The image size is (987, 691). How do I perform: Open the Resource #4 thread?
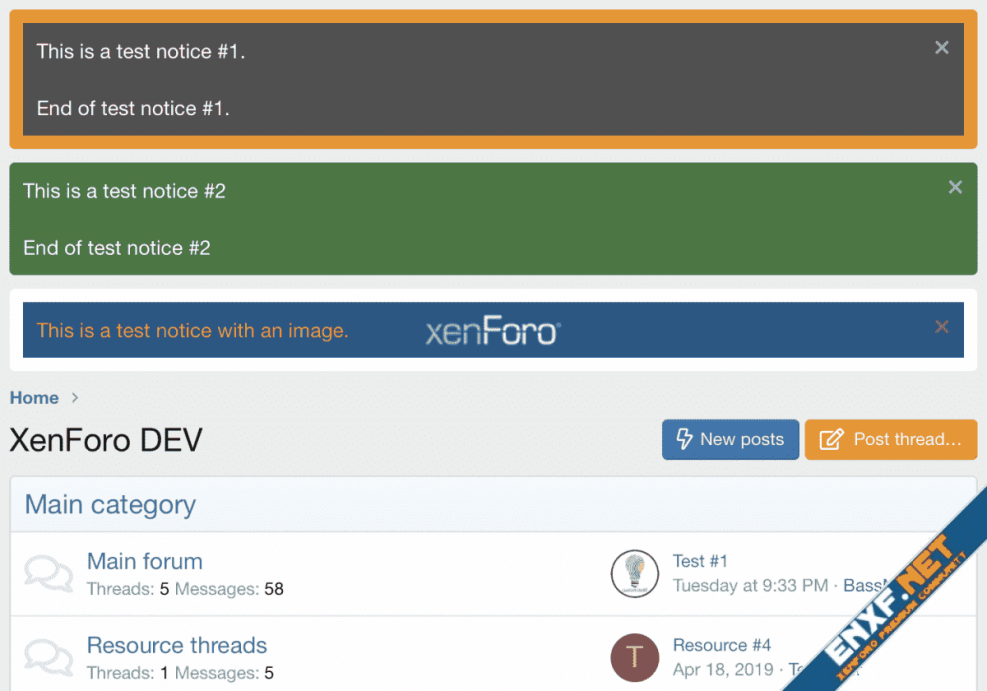[721, 646]
